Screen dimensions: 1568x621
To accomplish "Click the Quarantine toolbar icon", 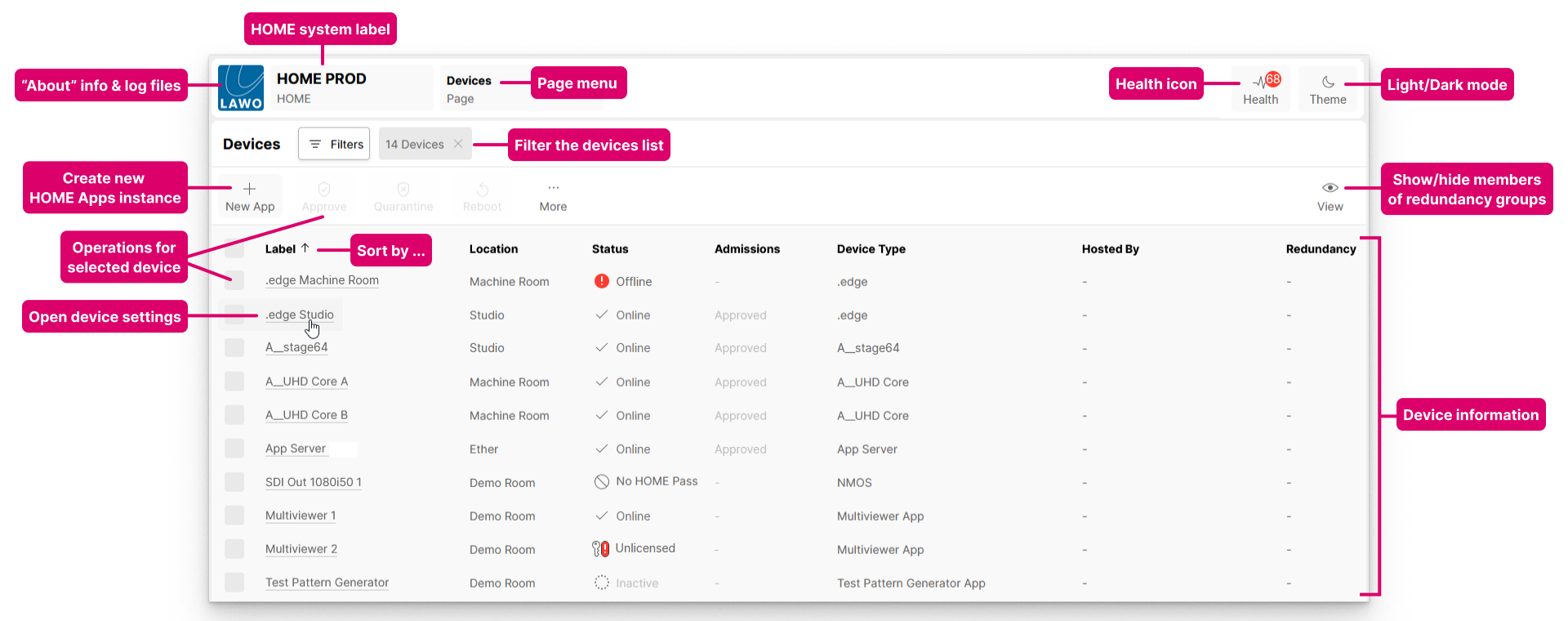I will pyautogui.click(x=403, y=190).
